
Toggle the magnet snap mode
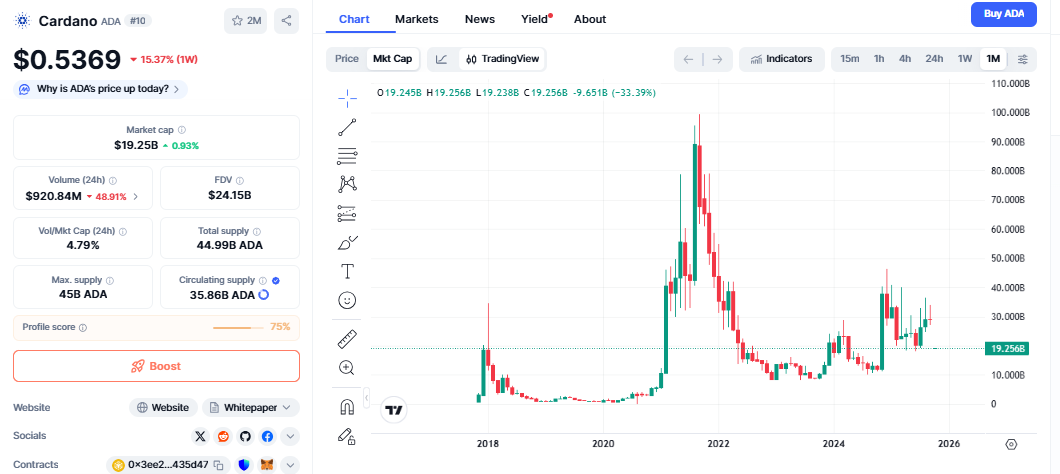click(347, 406)
